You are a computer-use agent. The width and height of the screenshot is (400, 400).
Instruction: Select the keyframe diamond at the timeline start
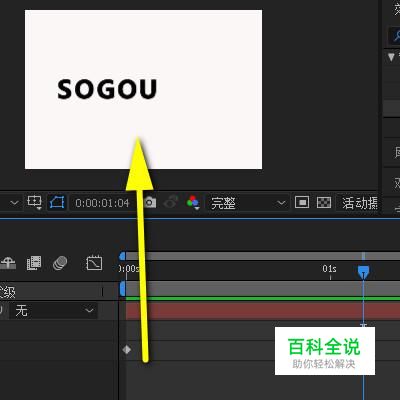[127, 350]
